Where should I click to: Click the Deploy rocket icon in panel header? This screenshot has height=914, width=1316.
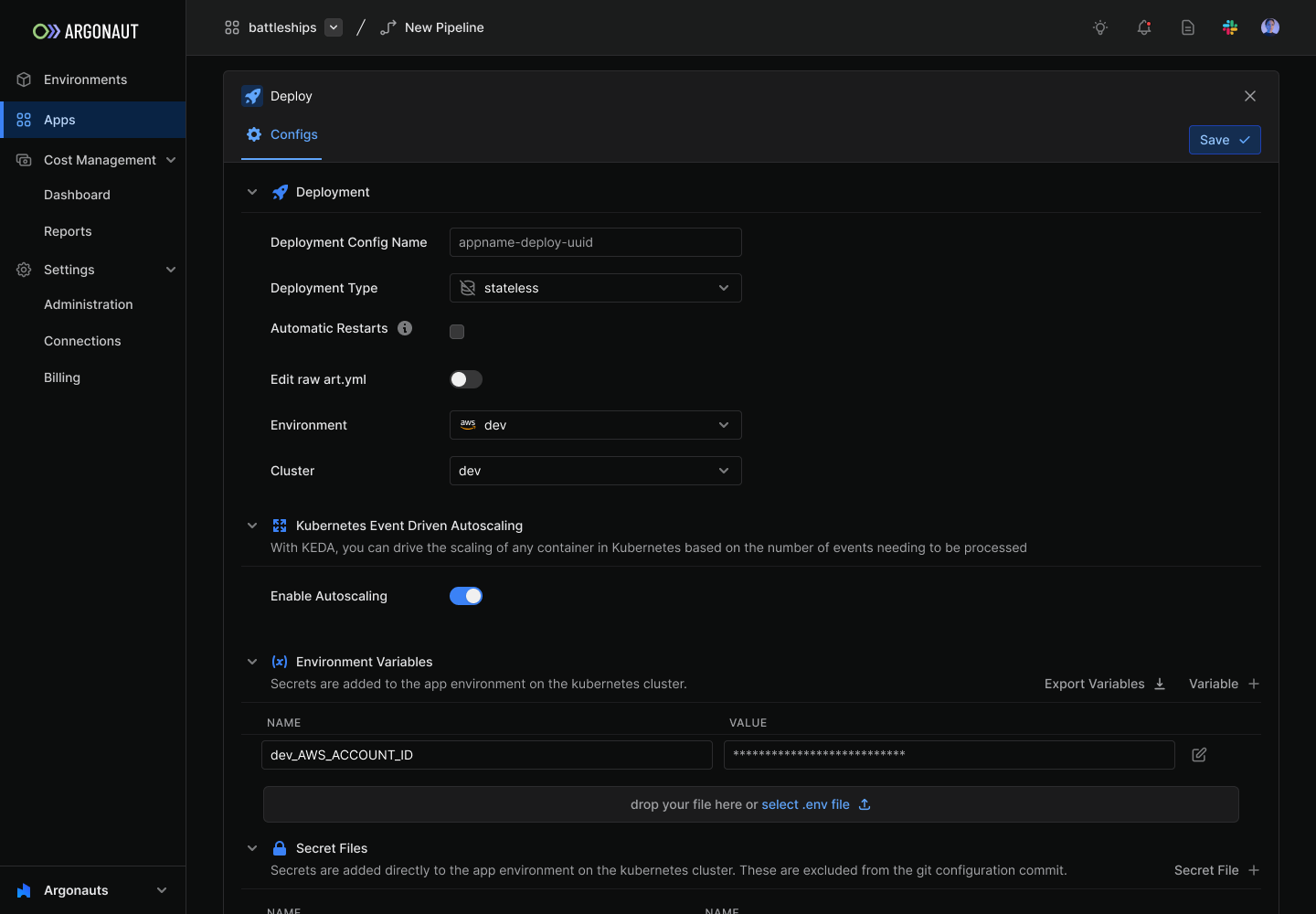pos(252,96)
